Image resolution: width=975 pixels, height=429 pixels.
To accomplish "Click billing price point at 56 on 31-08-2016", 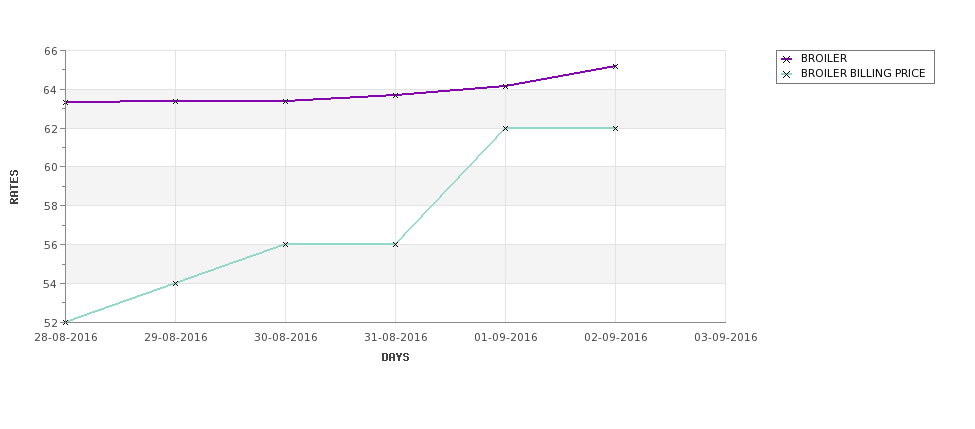I will coord(395,244).
